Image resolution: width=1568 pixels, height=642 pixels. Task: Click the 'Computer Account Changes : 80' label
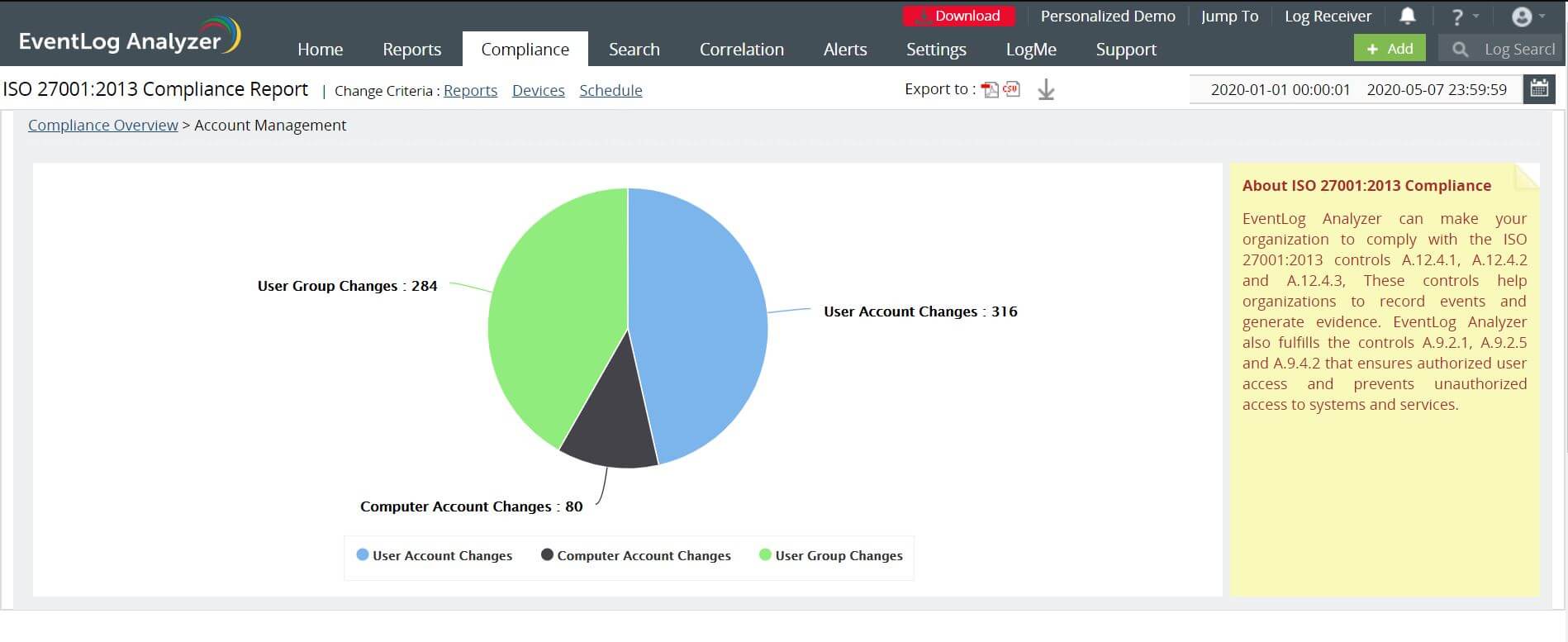click(x=471, y=506)
